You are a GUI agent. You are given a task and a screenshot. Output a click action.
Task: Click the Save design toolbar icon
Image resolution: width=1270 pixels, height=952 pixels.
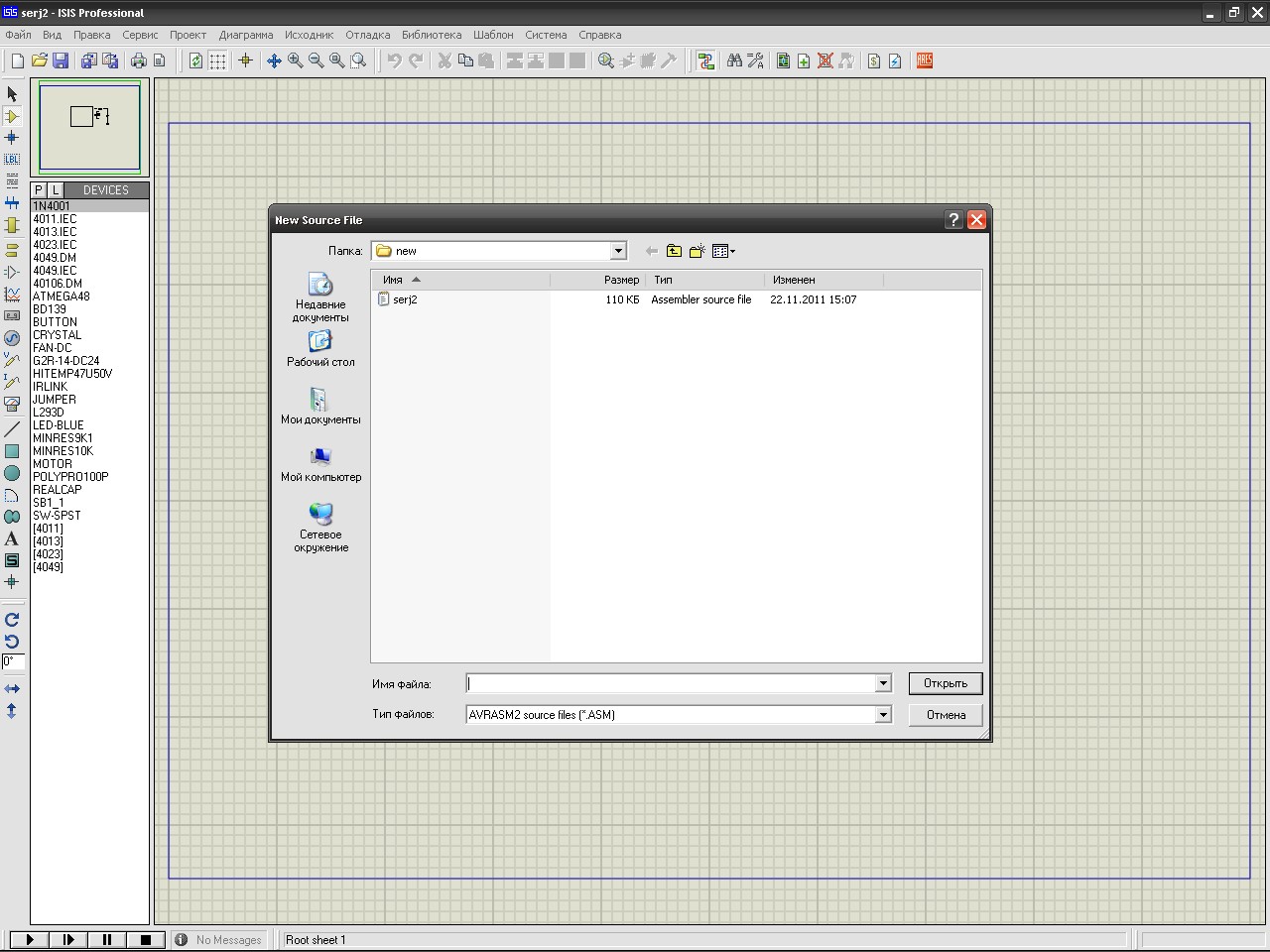61,60
